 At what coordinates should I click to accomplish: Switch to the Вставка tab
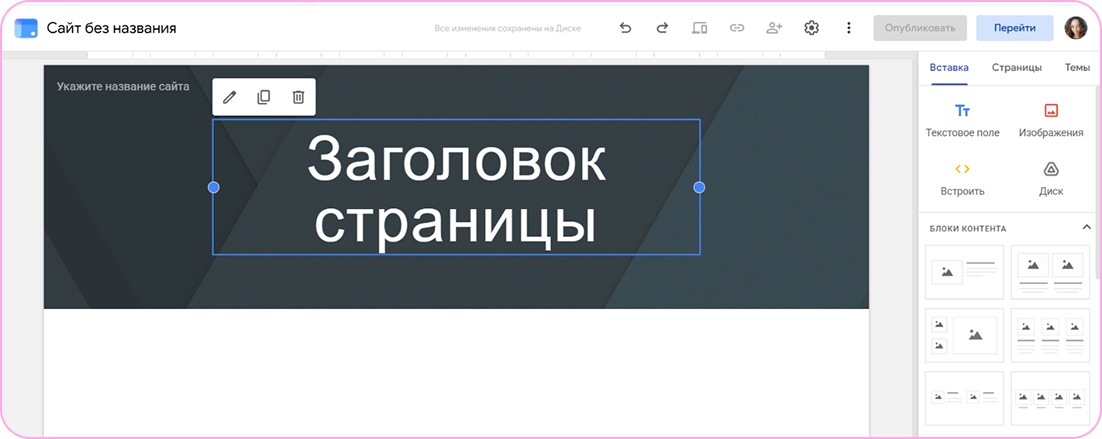click(x=949, y=68)
